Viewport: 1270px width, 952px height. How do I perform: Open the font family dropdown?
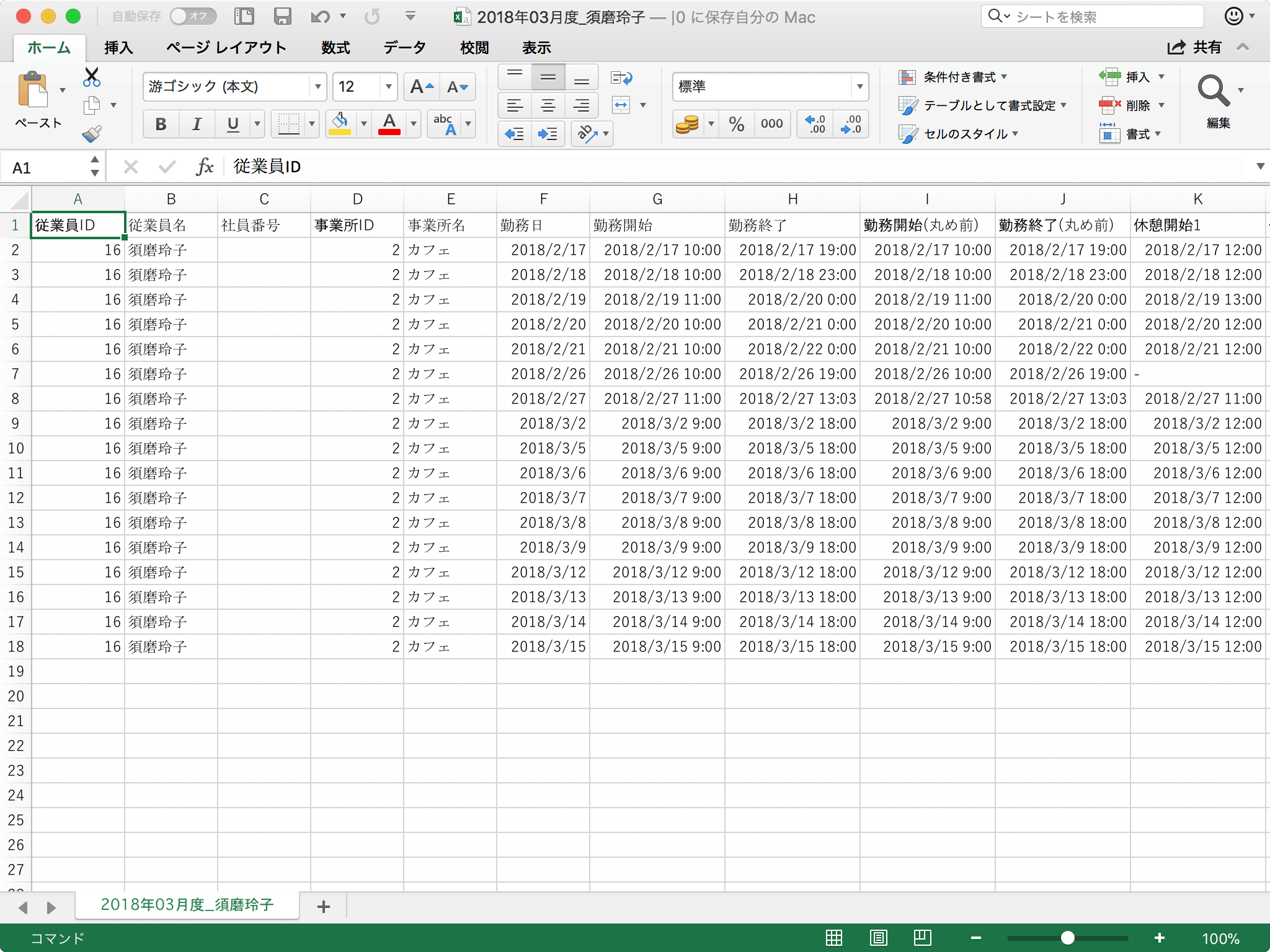coord(317,87)
